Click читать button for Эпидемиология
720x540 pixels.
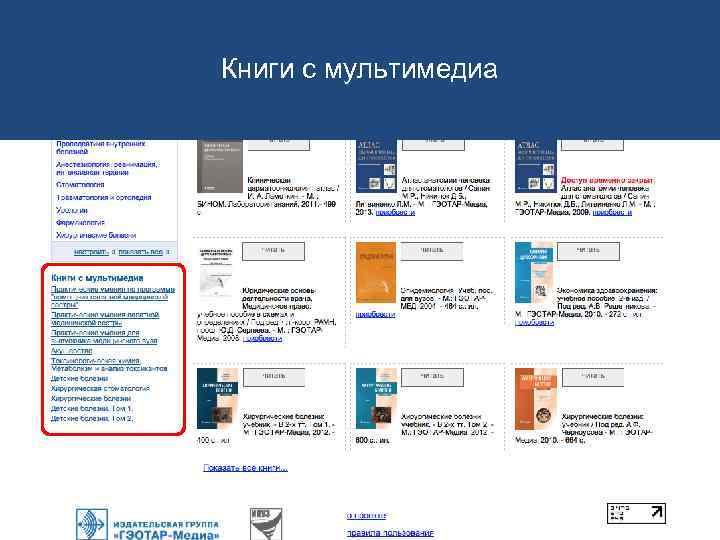coord(432,251)
